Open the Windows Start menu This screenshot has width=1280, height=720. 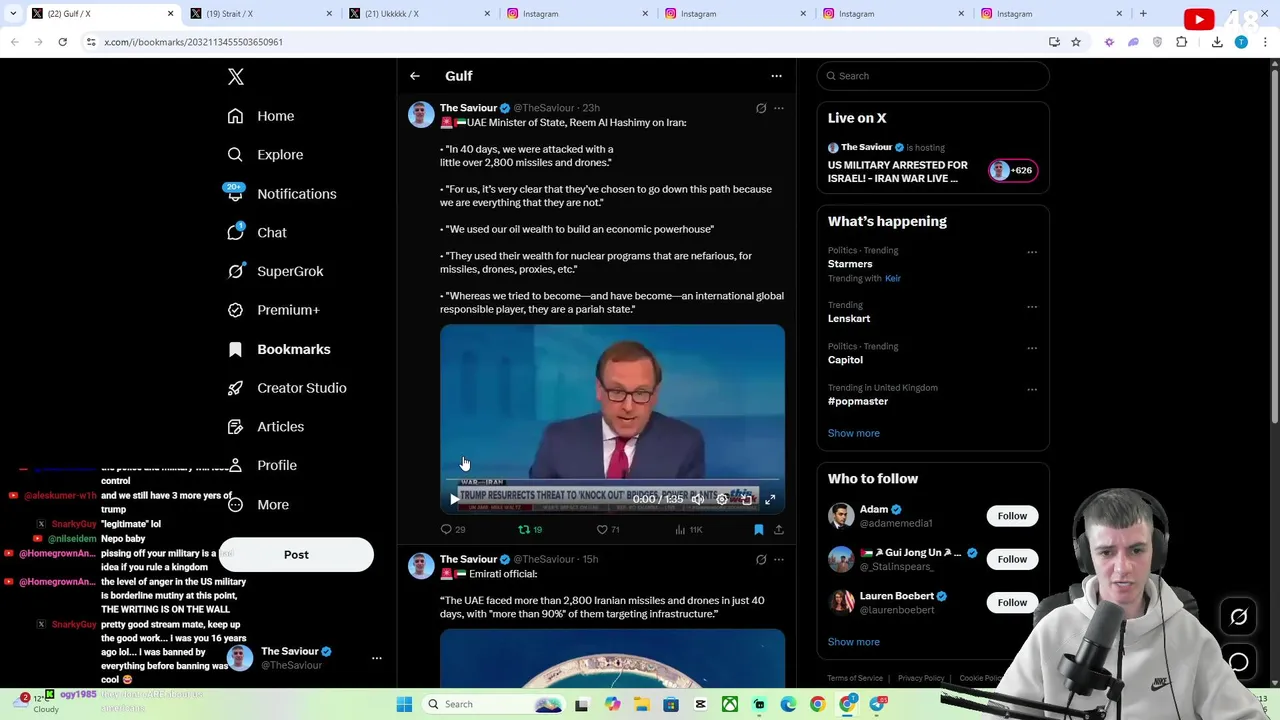click(404, 704)
